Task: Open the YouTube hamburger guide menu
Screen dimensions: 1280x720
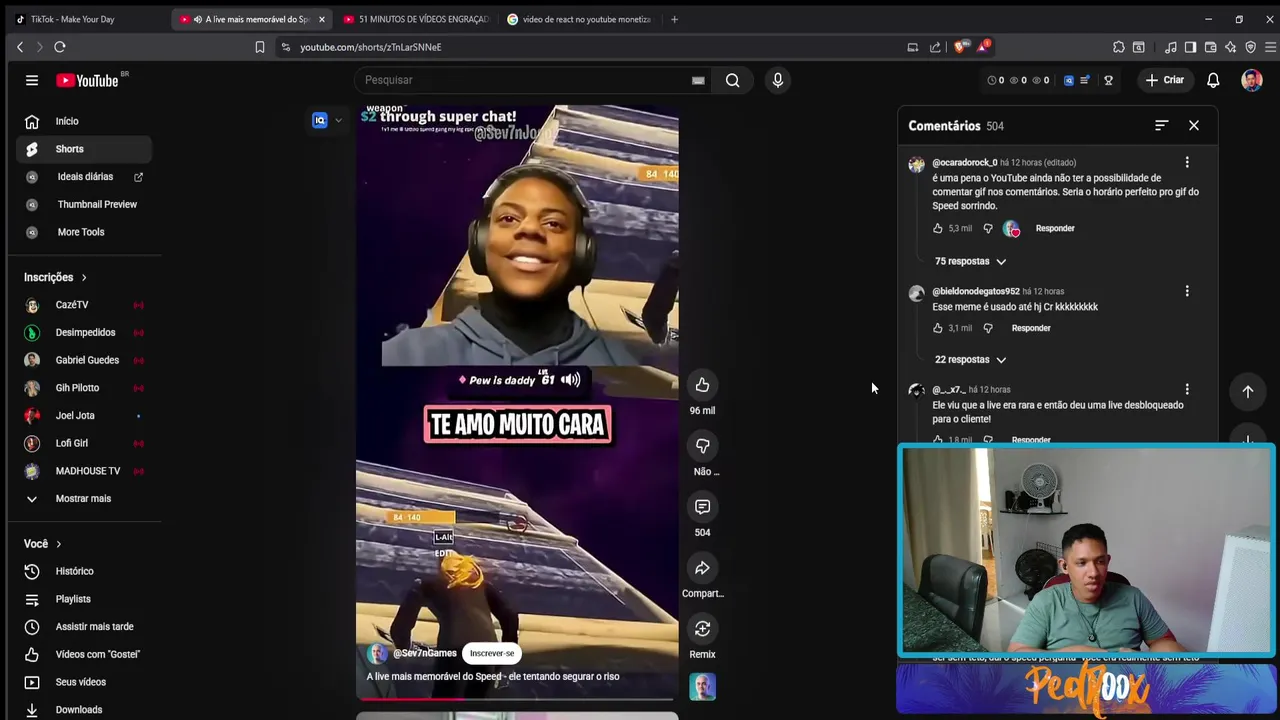Action: click(32, 80)
